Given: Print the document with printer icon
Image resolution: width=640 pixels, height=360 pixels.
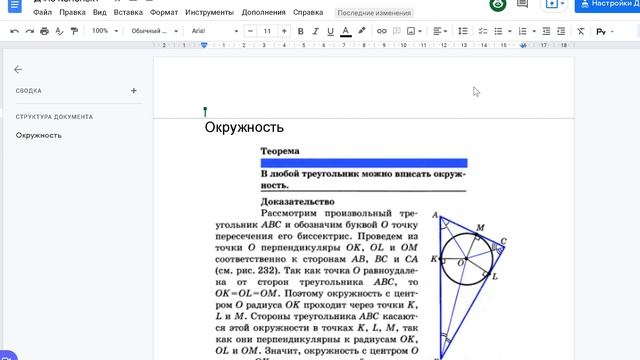Looking at the screenshot, I should pos(44,31).
